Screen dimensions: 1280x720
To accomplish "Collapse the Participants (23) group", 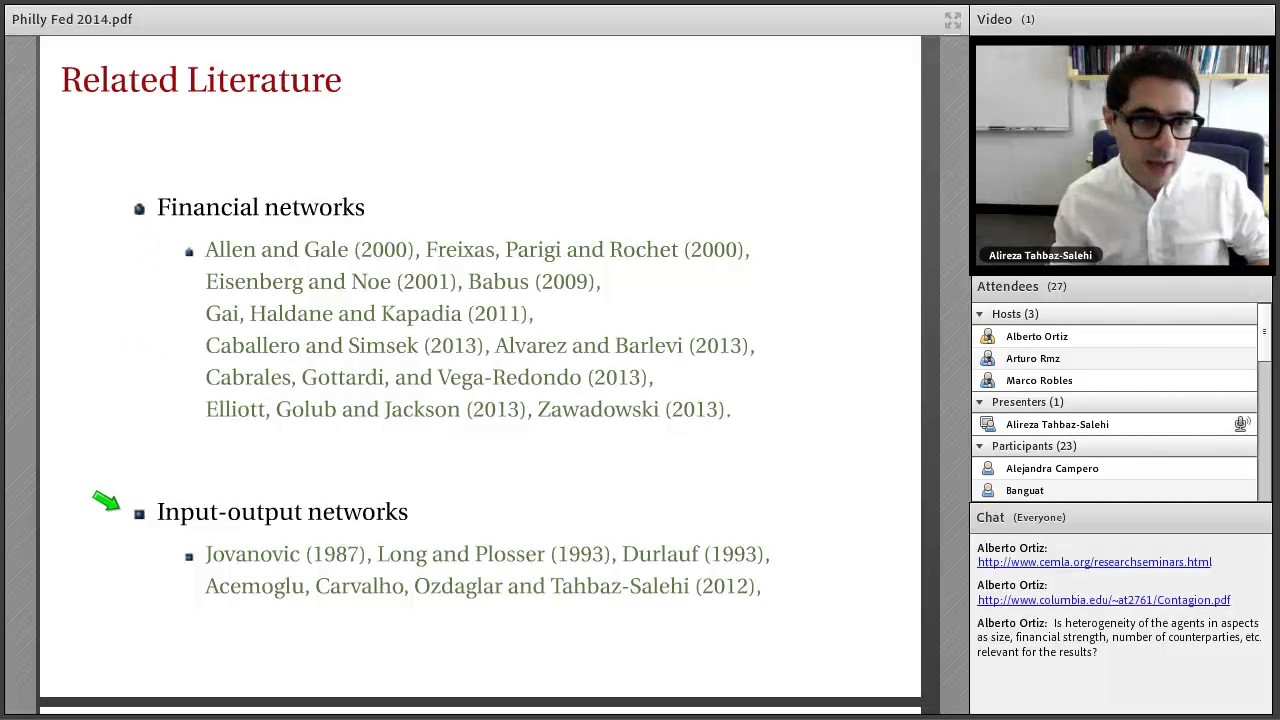I will tap(980, 447).
